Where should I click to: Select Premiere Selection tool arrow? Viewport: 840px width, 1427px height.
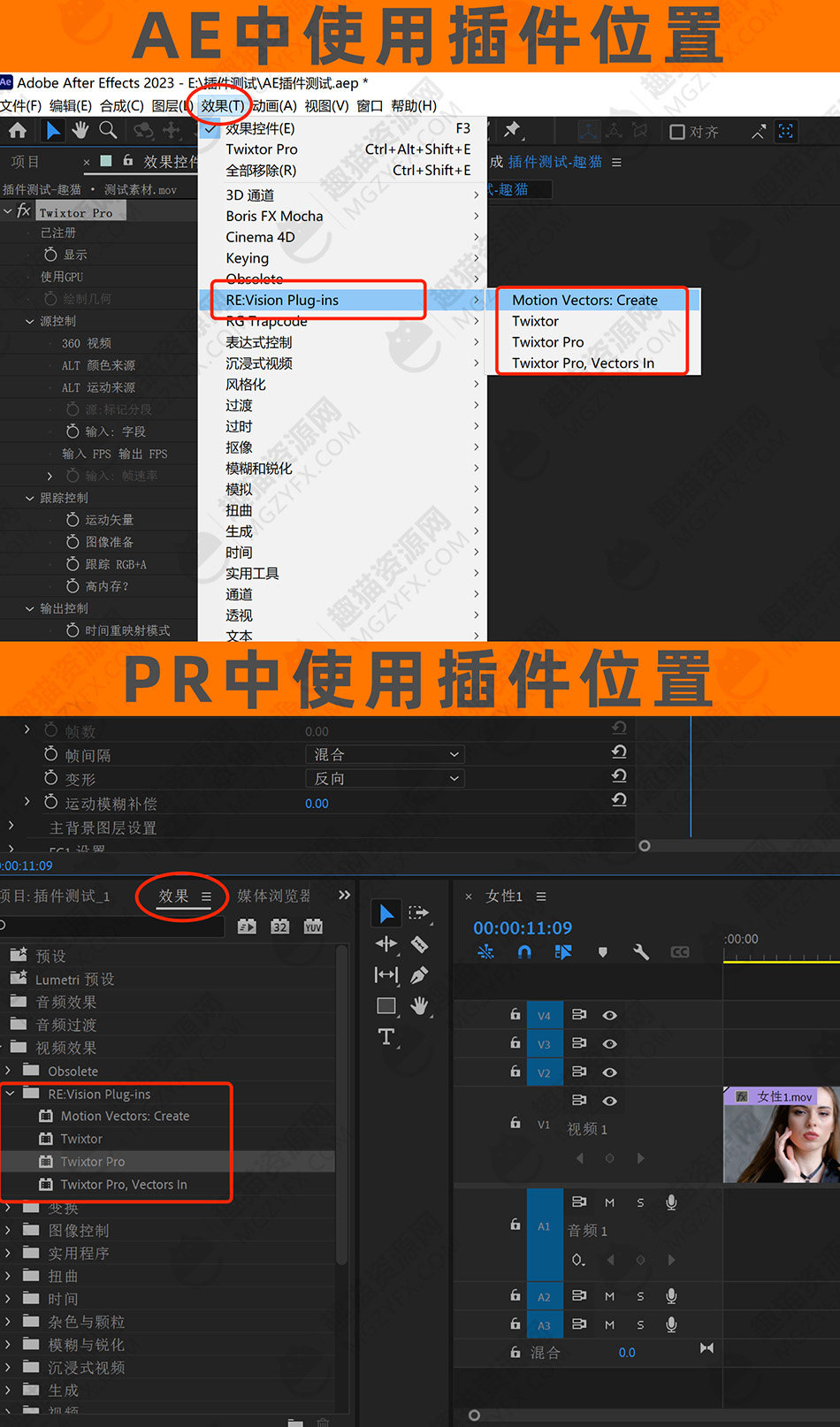[386, 913]
